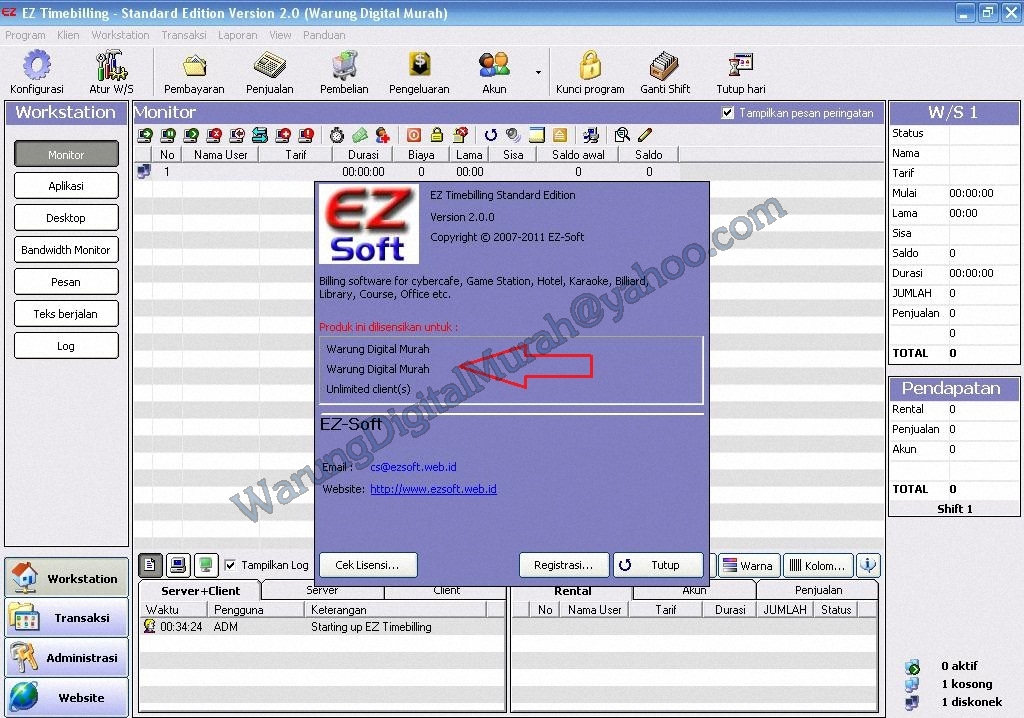Click the blue circular restart arrow in Monitor toolbar

click(x=490, y=135)
